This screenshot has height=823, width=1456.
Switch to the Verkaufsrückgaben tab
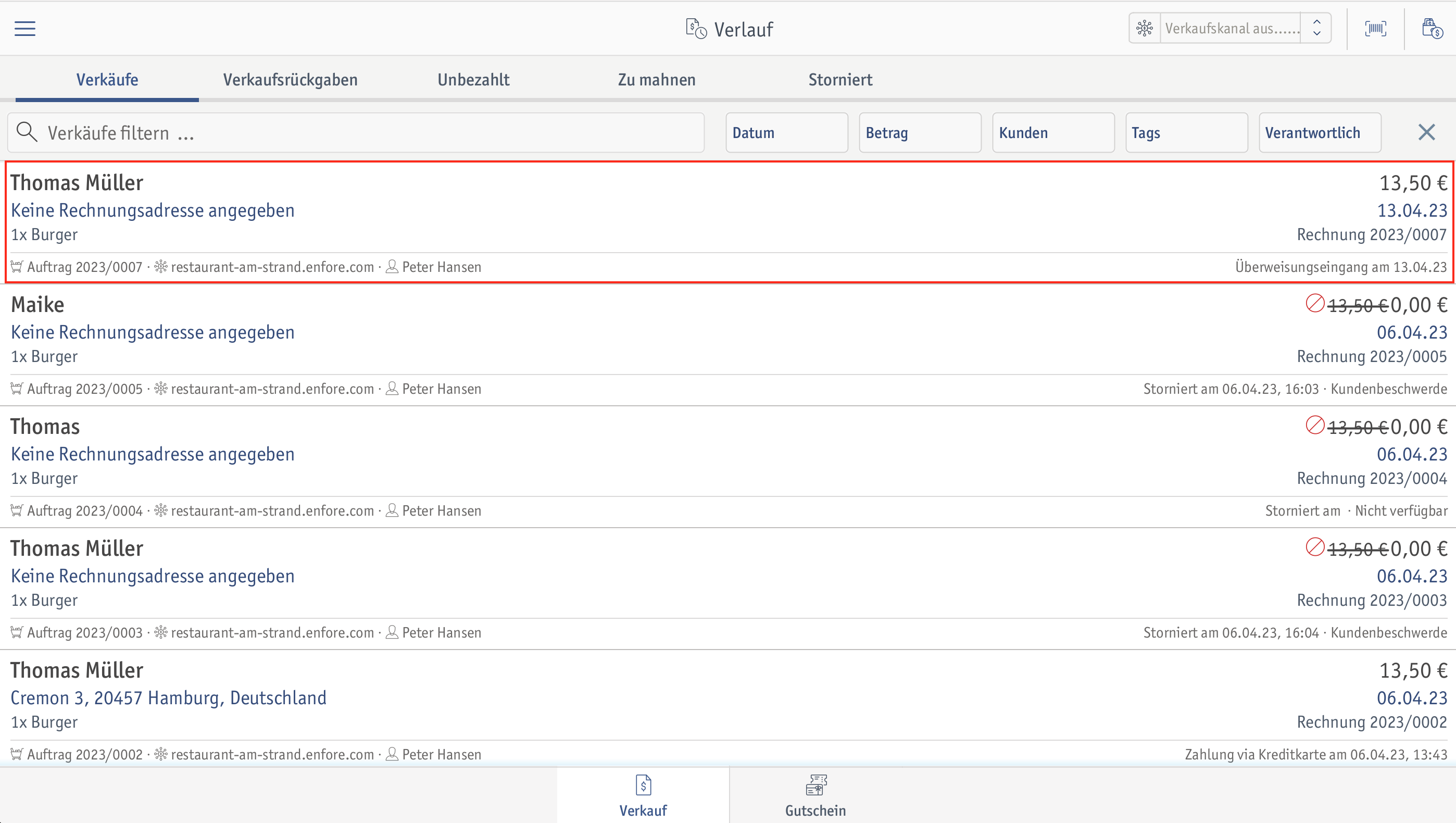[291, 80]
